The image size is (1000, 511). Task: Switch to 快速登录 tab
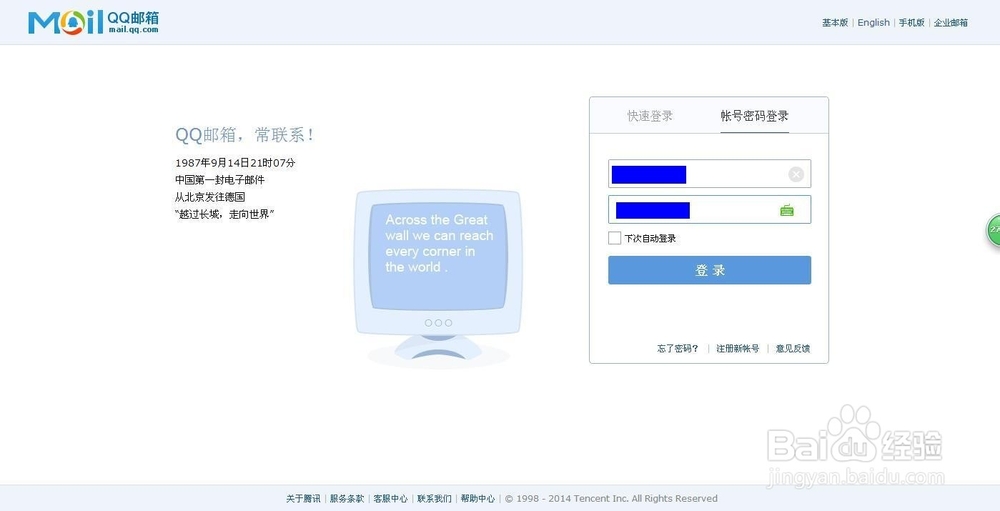coord(650,116)
